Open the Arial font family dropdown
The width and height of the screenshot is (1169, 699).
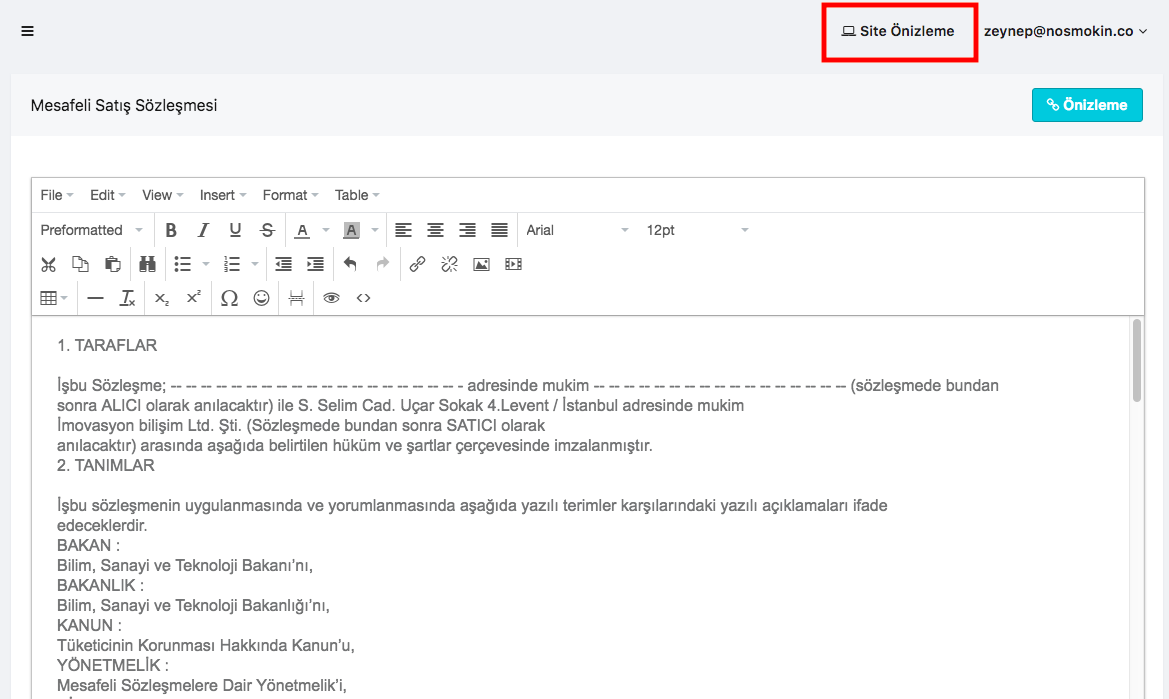(578, 230)
